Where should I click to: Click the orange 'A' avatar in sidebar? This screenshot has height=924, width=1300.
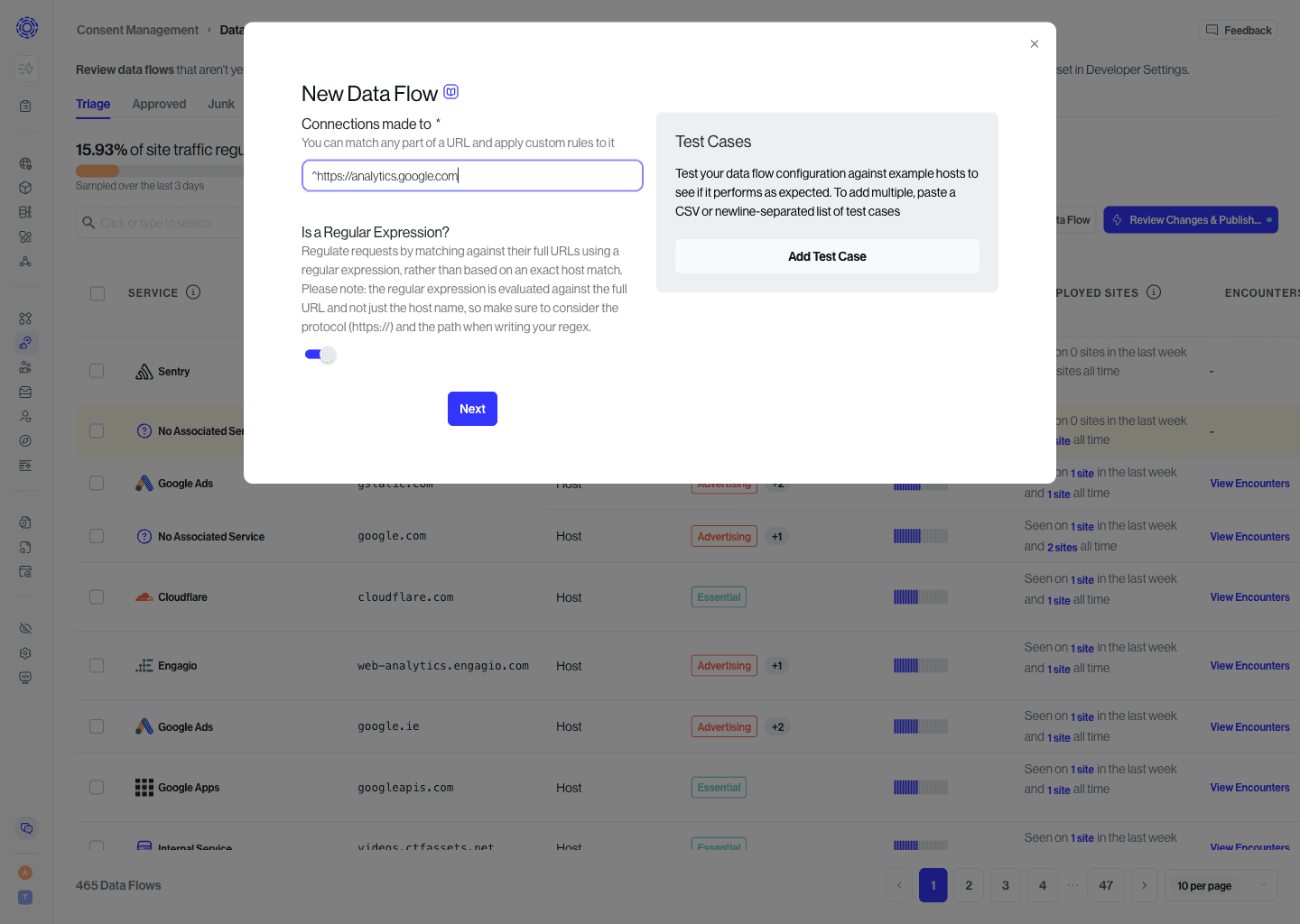pos(25,872)
